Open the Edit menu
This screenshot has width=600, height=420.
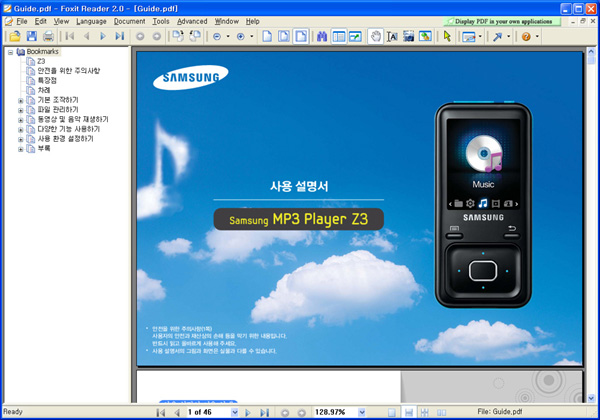[41, 21]
